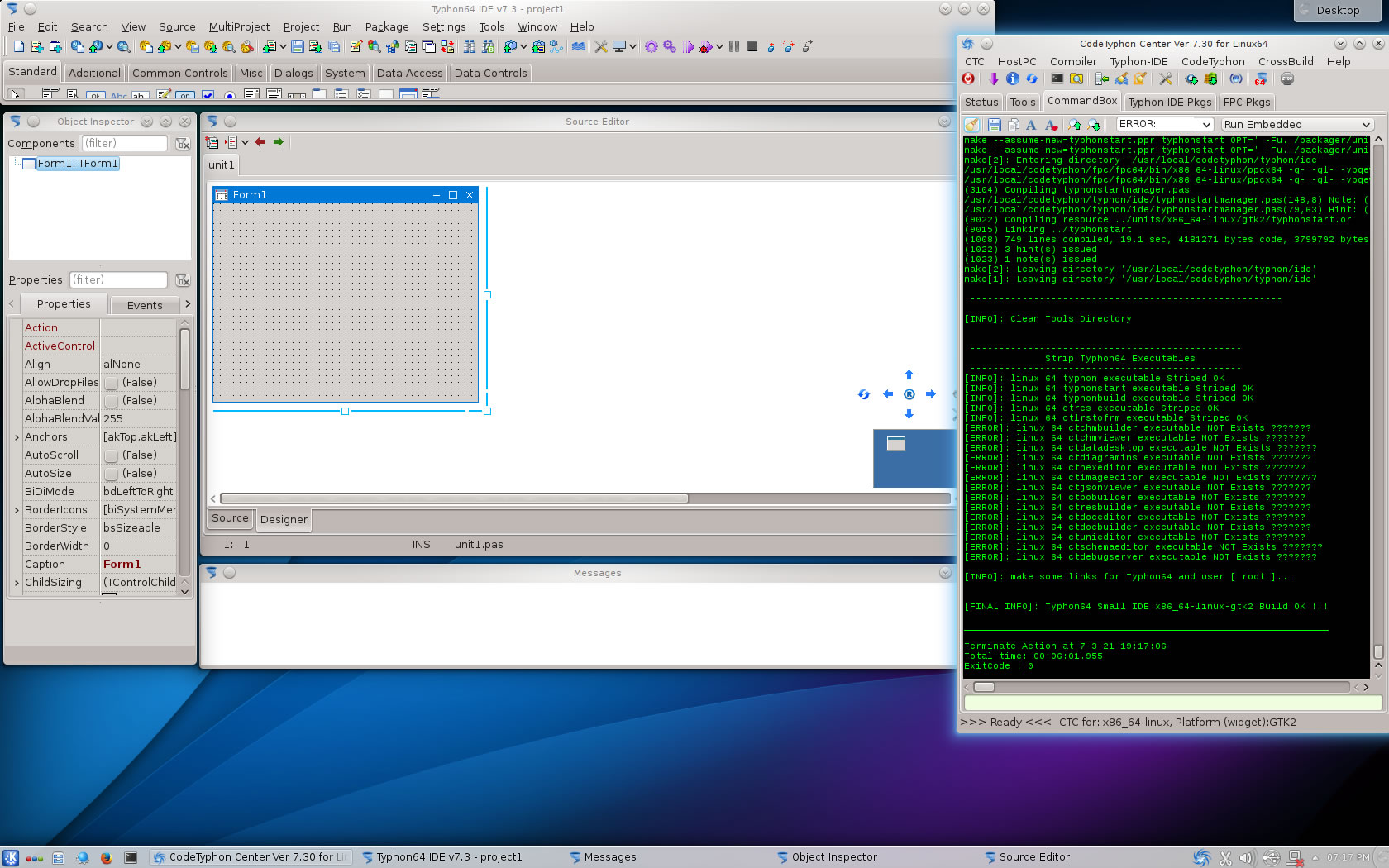Click the Object Inspector properties vertical scrollbar
This screenshot has width=1389, height=868.
[184, 360]
